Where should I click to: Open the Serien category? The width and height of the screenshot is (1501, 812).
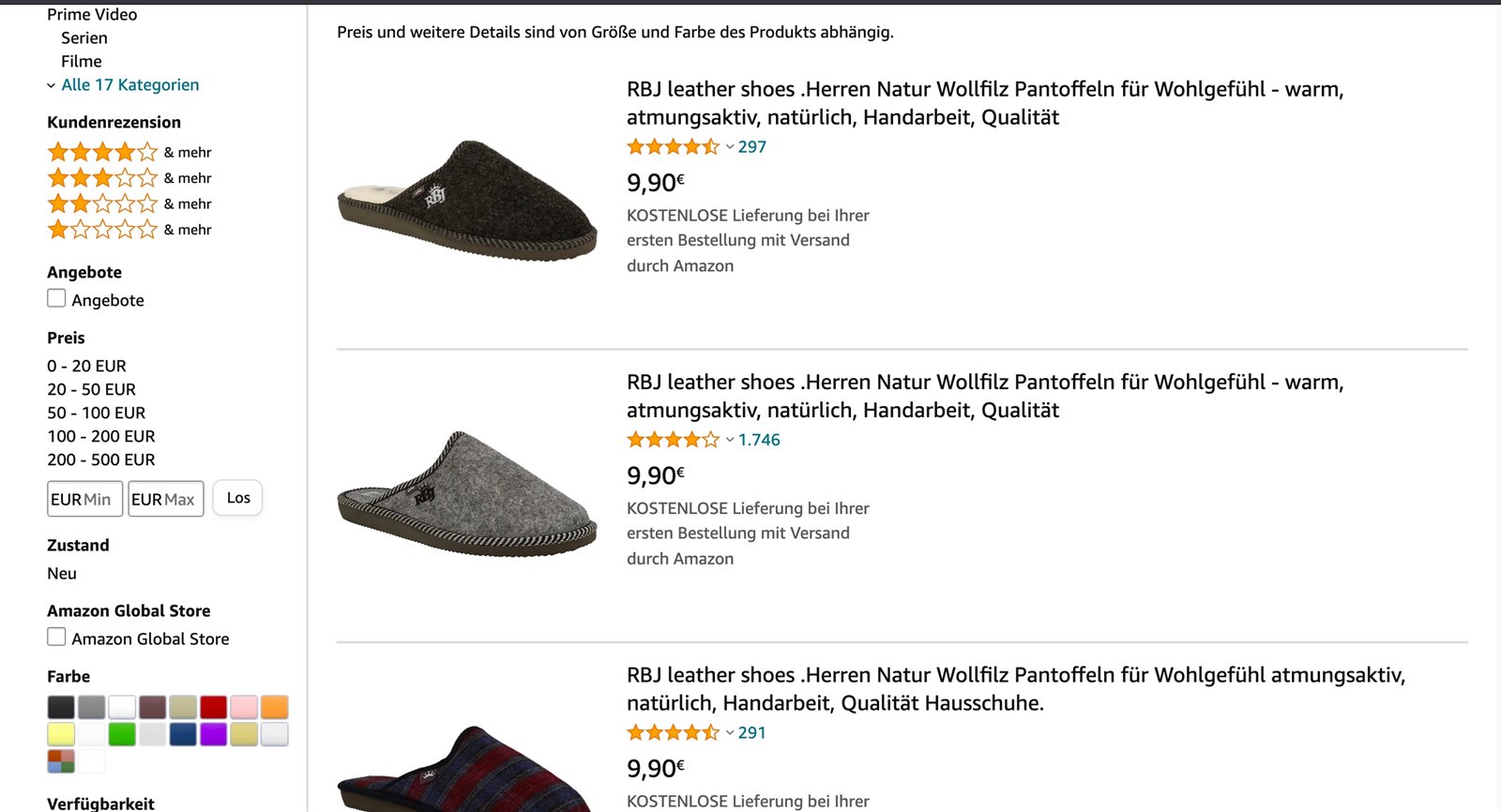coord(84,38)
